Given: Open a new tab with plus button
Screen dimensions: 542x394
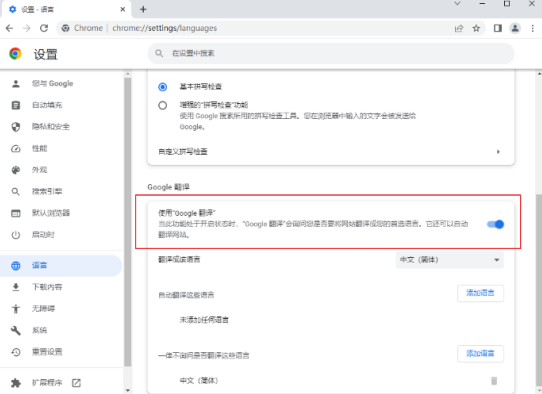Looking at the screenshot, I should 143,9.
